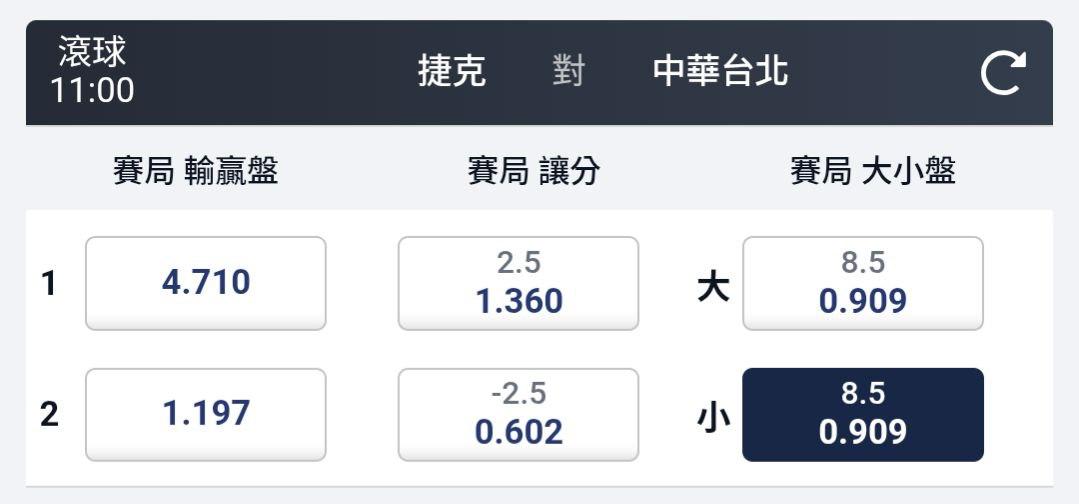Click the row label 1
Screen dimensions: 1079x504
tap(49, 284)
